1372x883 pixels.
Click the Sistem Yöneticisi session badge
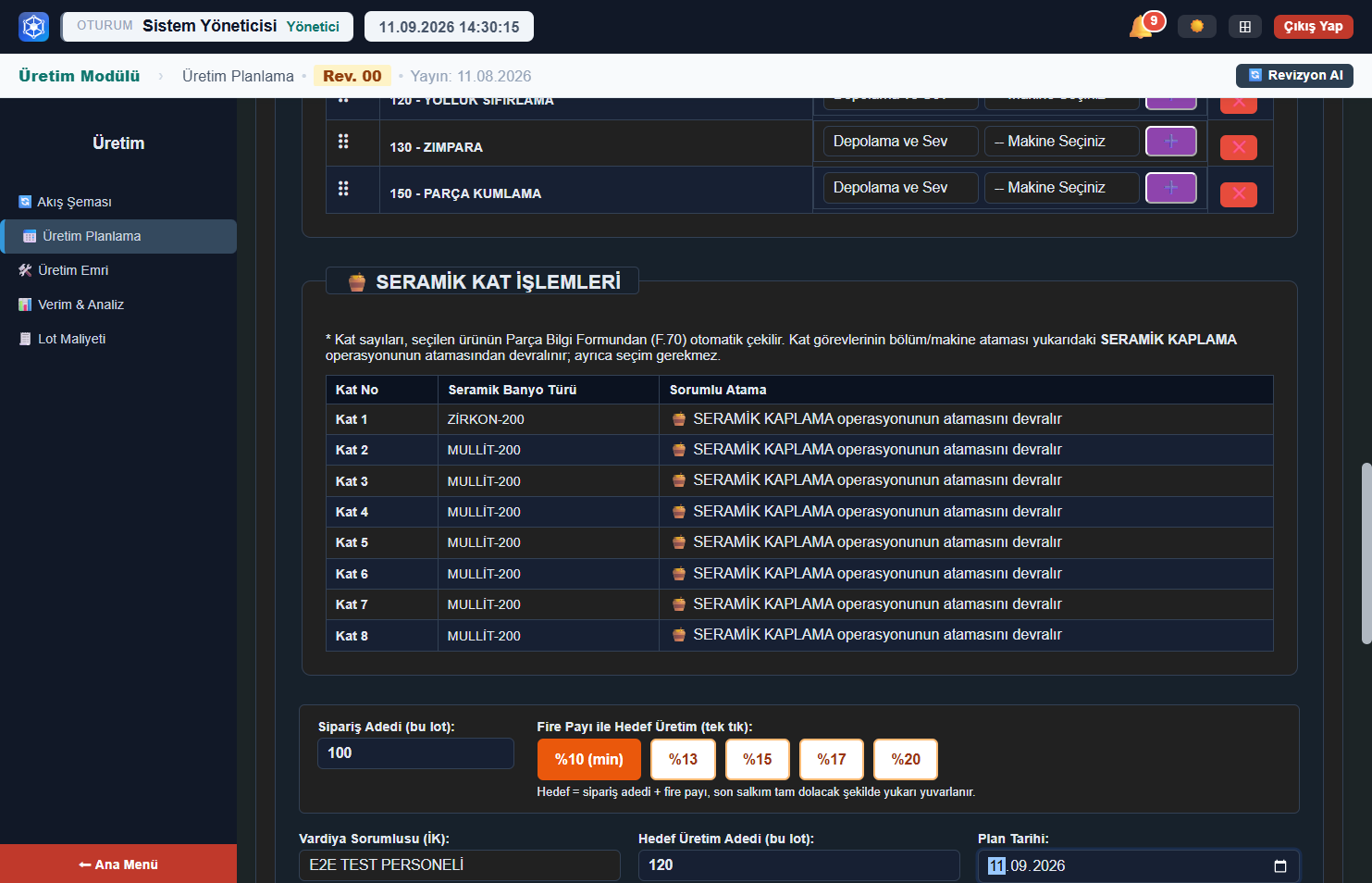[x=207, y=26]
